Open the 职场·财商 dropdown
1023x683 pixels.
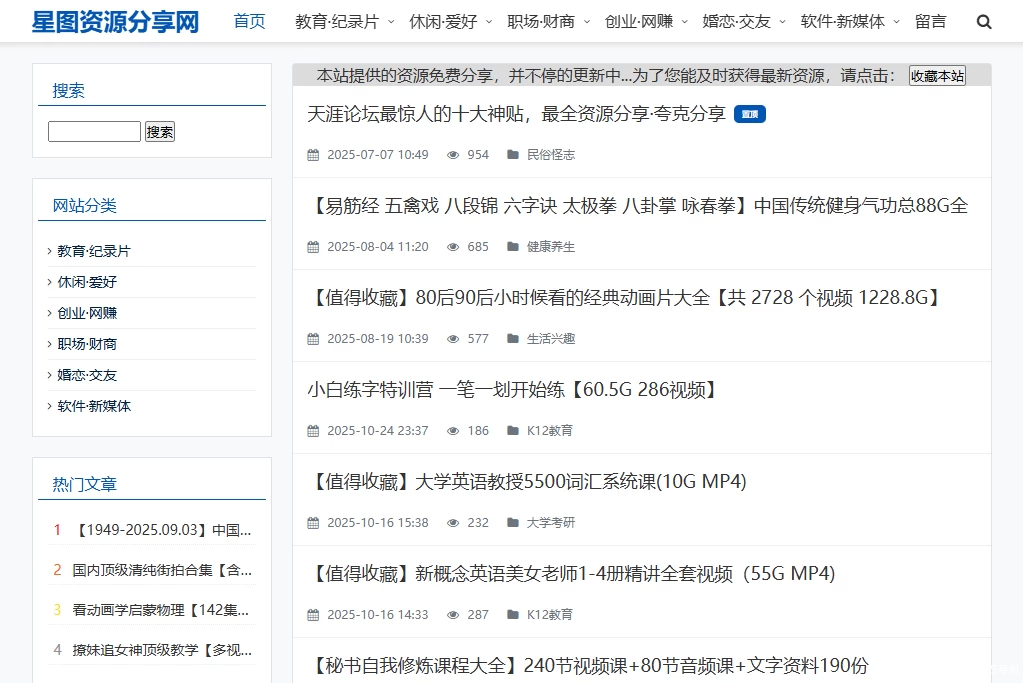tap(539, 20)
